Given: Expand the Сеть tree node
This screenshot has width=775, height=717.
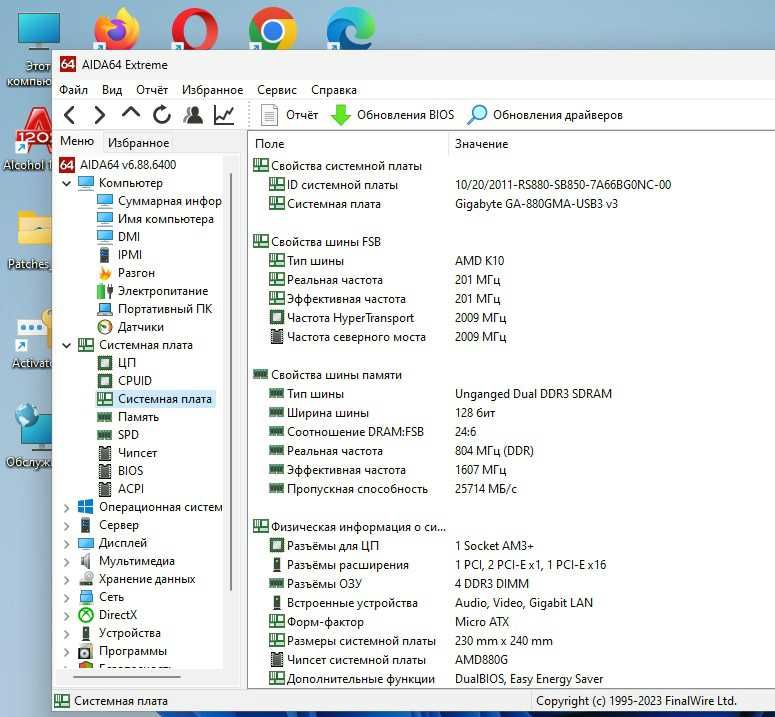Looking at the screenshot, I should (67, 598).
